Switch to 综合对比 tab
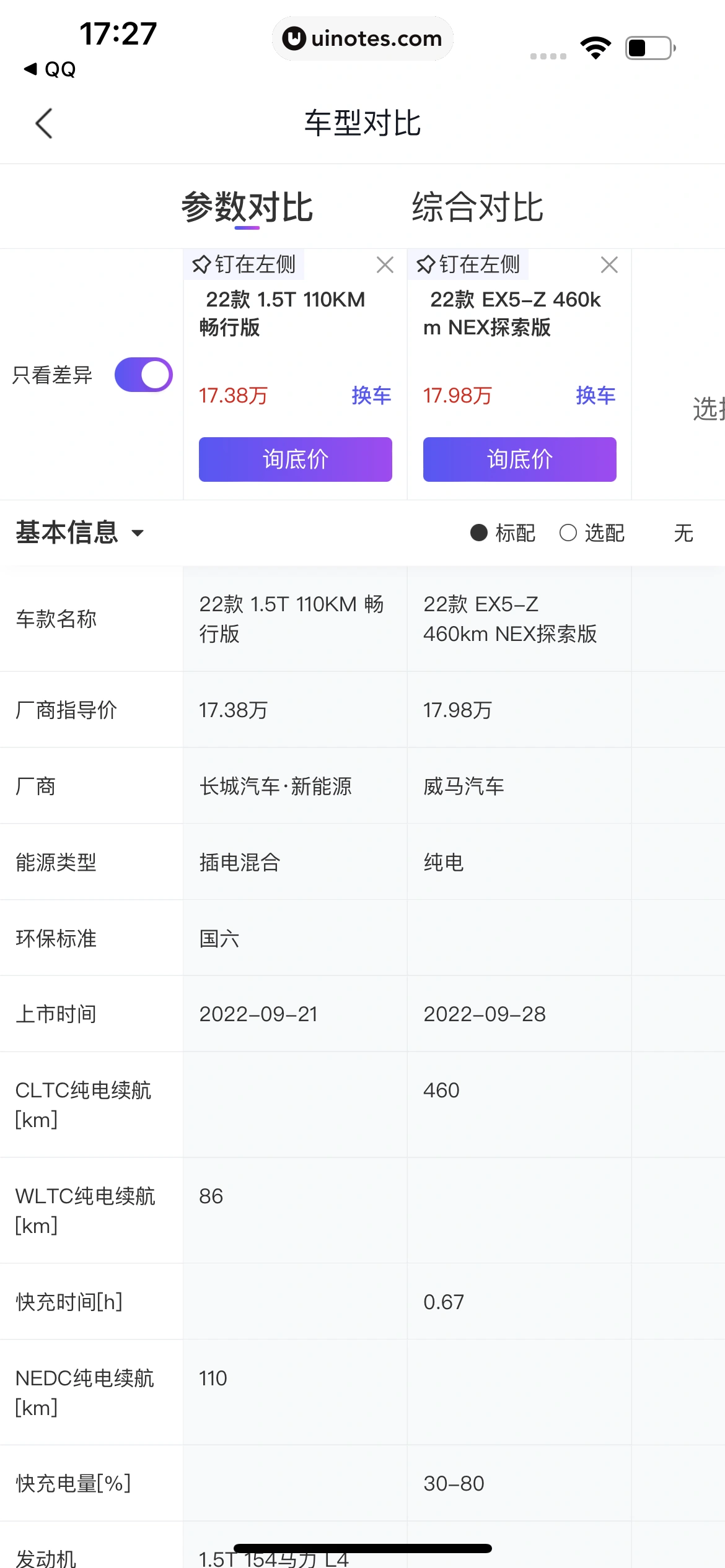 (x=478, y=207)
